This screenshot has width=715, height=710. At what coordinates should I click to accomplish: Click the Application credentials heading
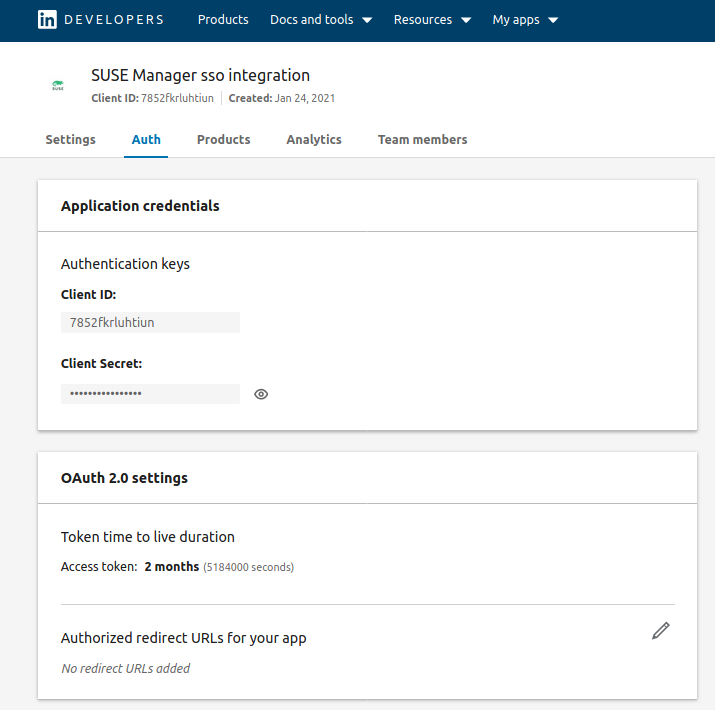coord(140,206)
